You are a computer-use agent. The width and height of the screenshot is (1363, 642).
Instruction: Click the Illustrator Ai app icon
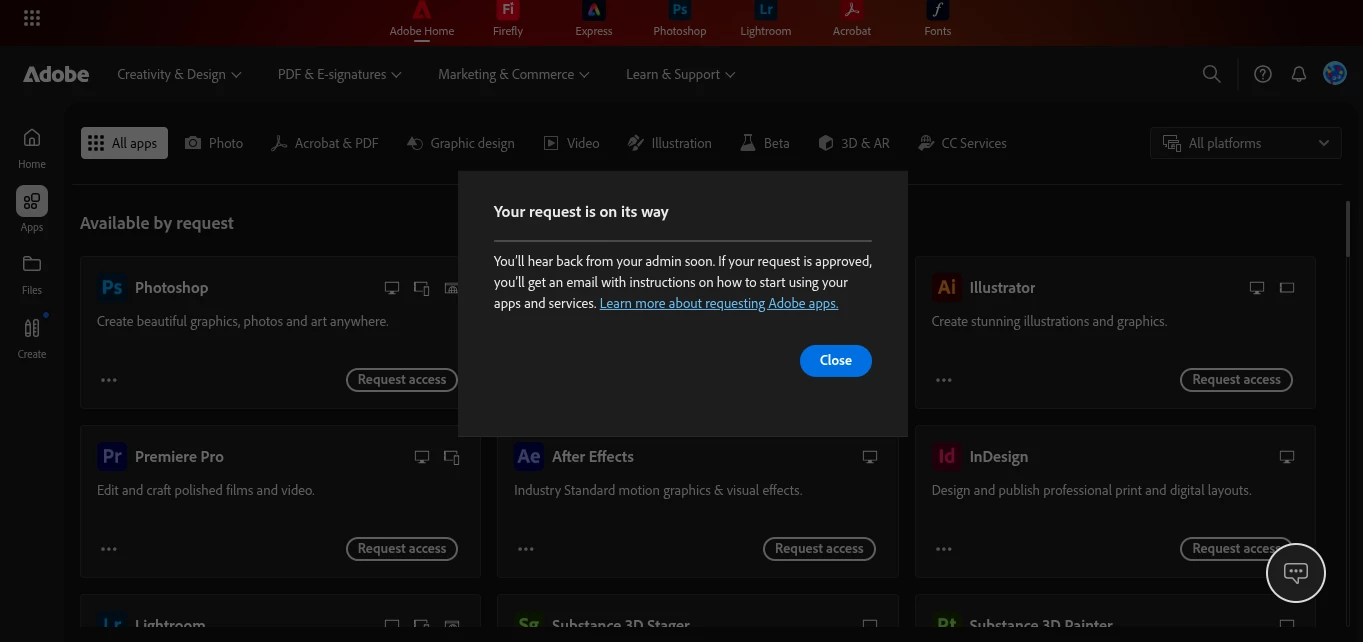click(x=946, y=288)
